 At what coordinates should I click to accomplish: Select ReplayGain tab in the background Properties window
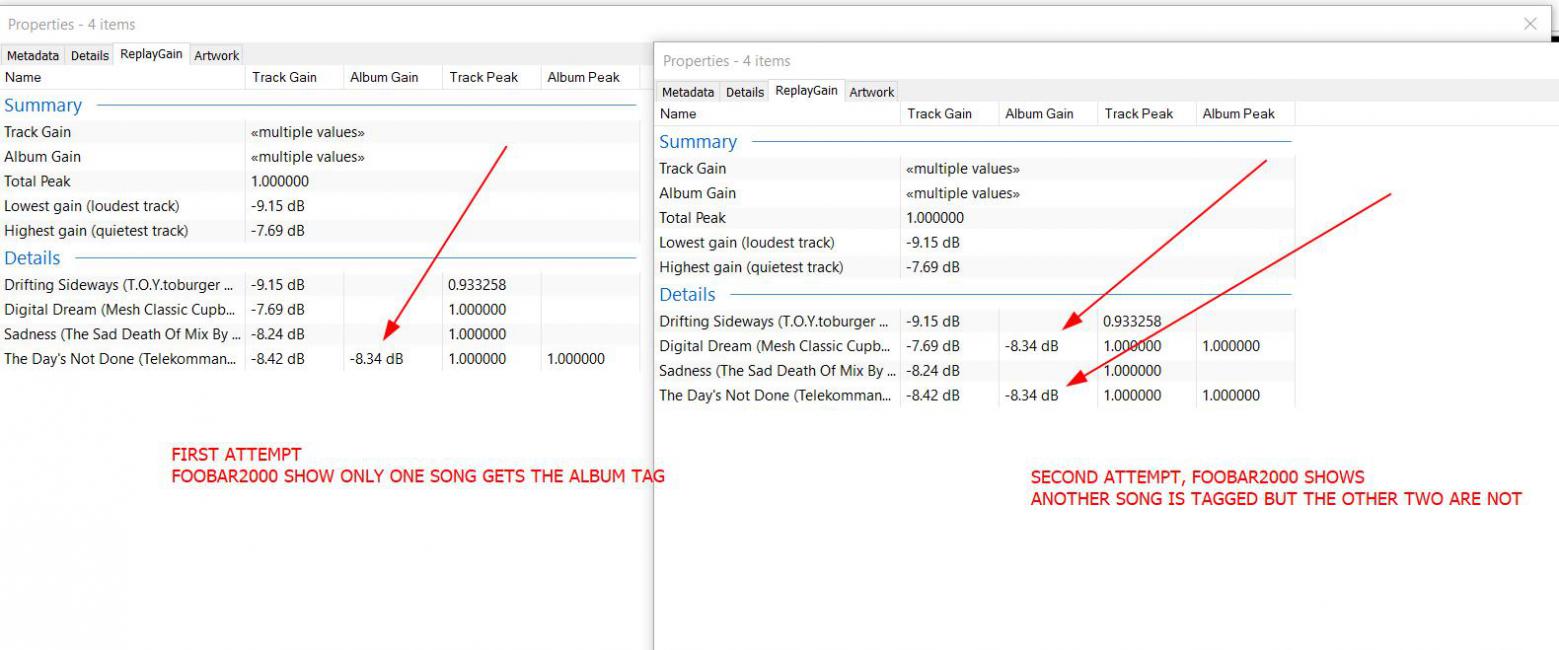coord(151,55)
